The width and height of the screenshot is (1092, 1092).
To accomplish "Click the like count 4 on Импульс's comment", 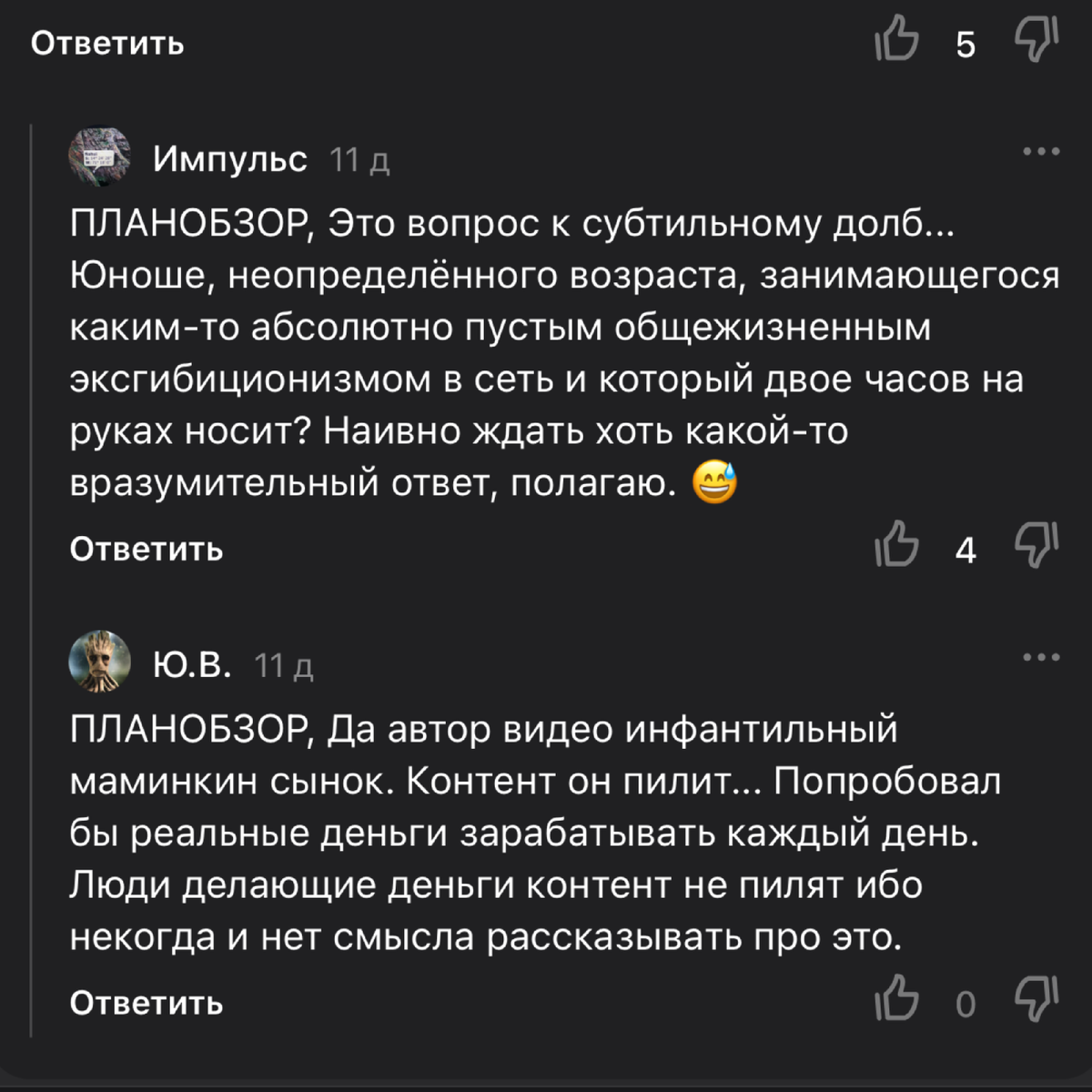I will [x=966, y=550].
